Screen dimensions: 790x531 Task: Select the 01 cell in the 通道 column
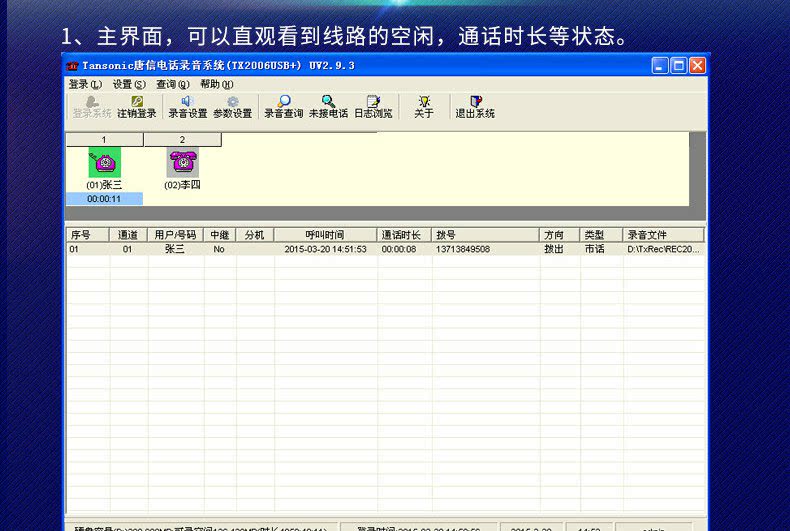click(x=127, y=249)
